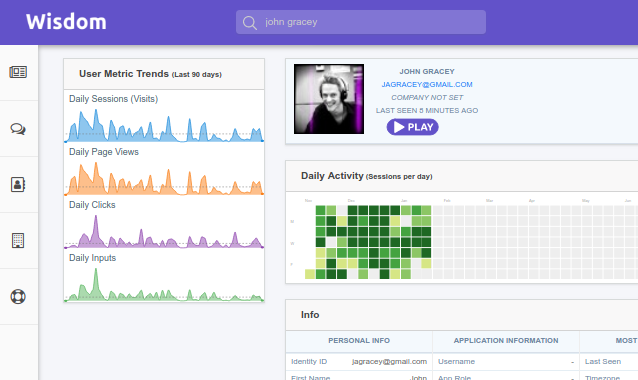Select the PERSONAL INFO column header
Image resolution: width=638 pixels, height=380 pixels.
click(359, 341)
